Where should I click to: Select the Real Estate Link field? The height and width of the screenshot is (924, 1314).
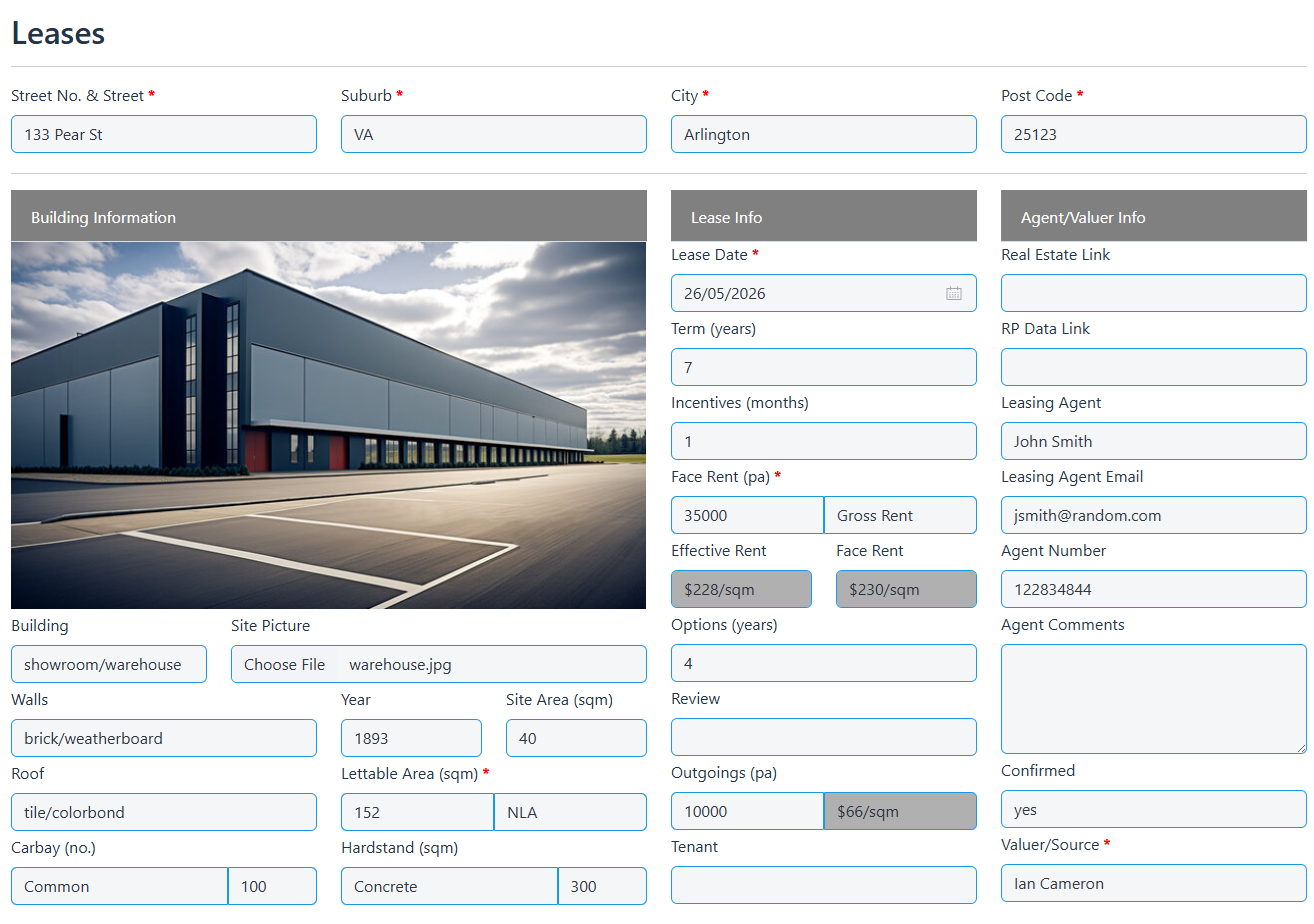pos(1154,293)
